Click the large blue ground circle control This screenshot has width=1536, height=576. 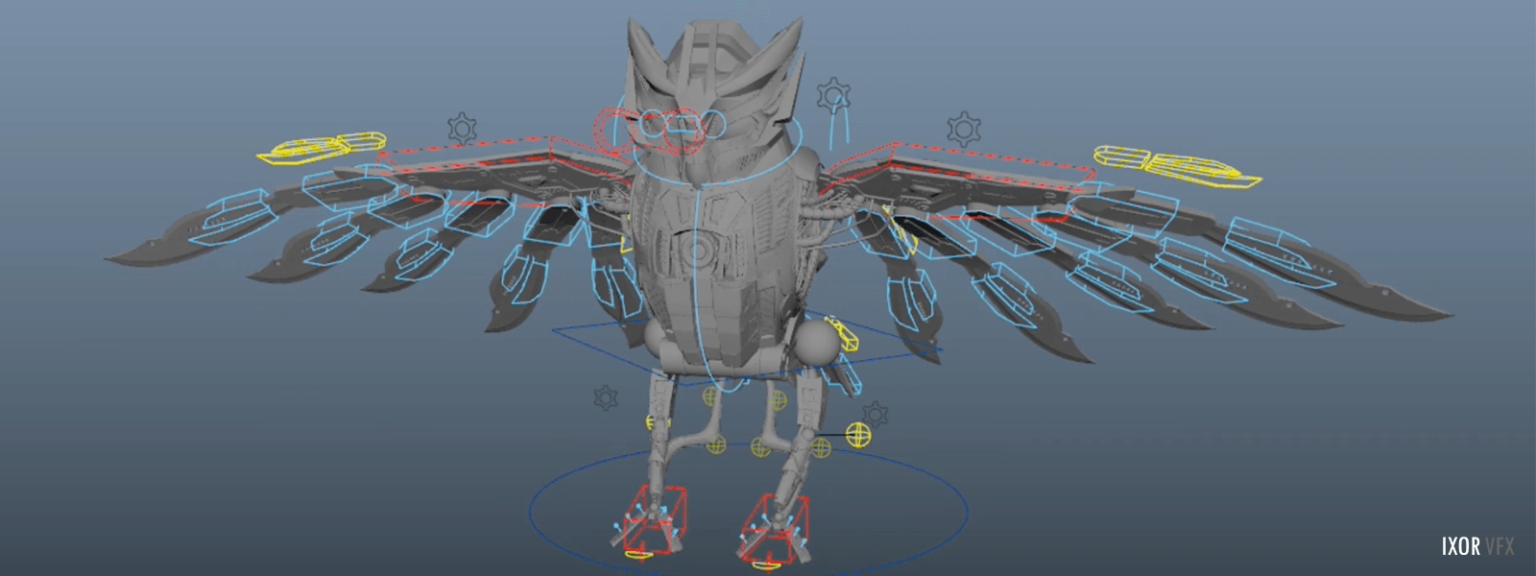748,510
